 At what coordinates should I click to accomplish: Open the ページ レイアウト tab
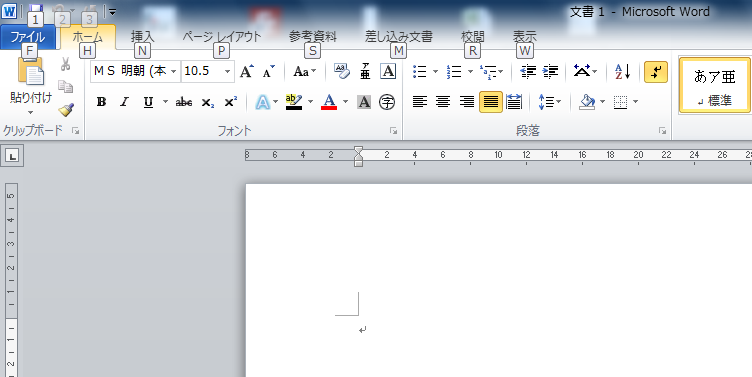tap(222, 37)
